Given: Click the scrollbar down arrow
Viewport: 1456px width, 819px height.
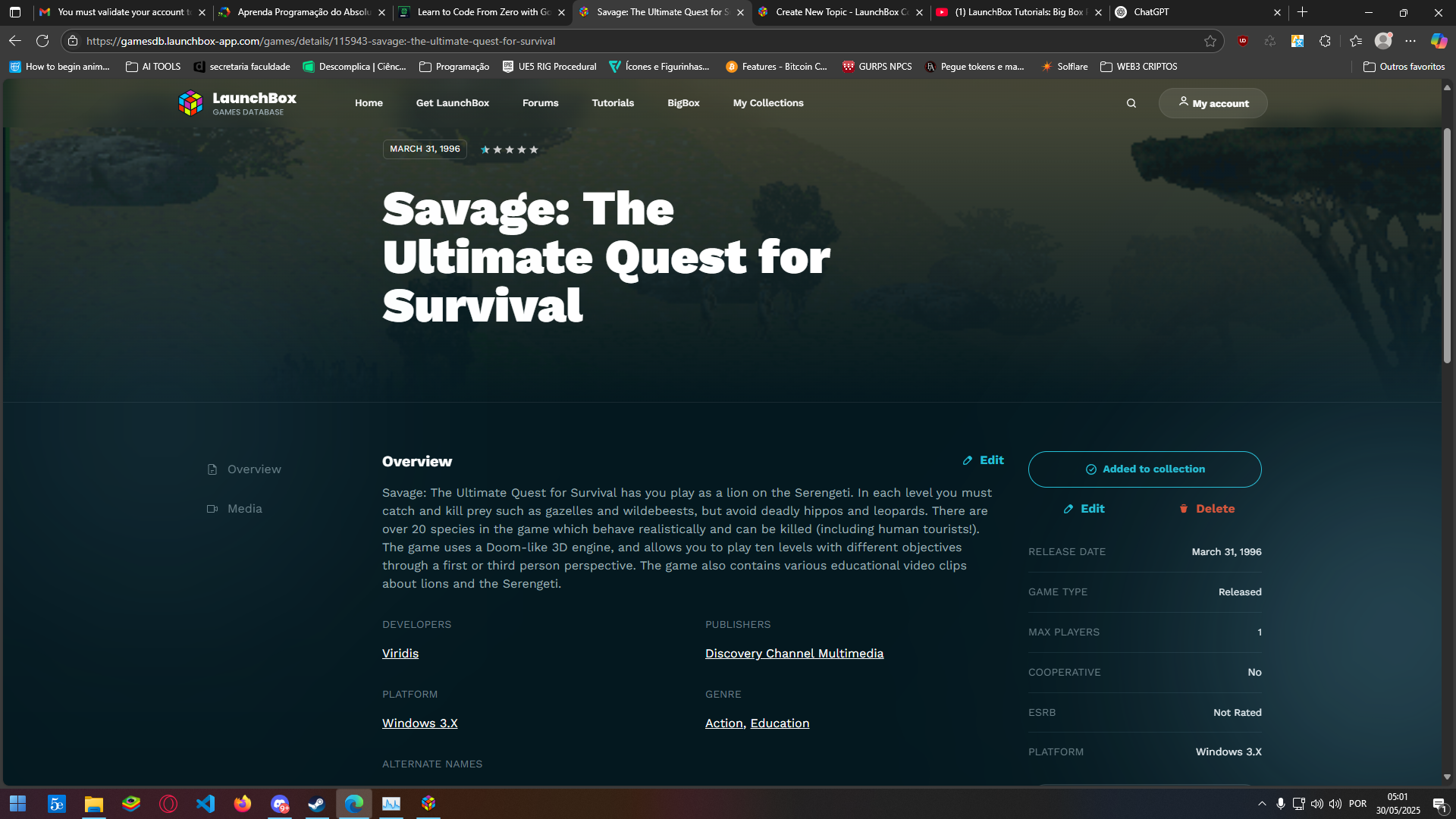Looking at the screenshot, I should coord(1447,777).
